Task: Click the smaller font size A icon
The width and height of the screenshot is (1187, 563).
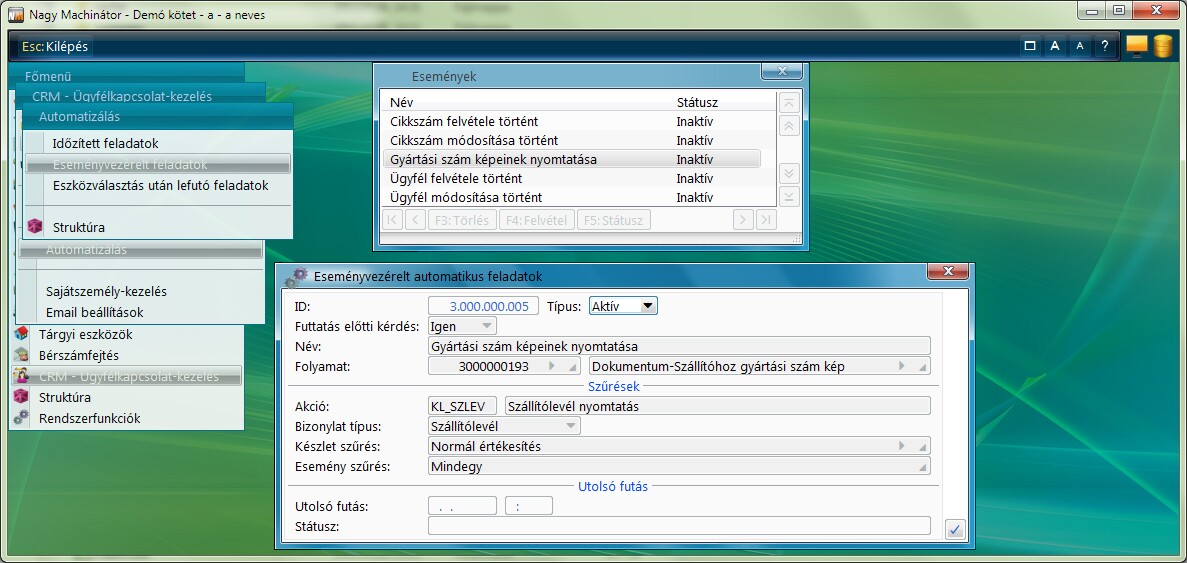Action: click(x=1079, y=46)
